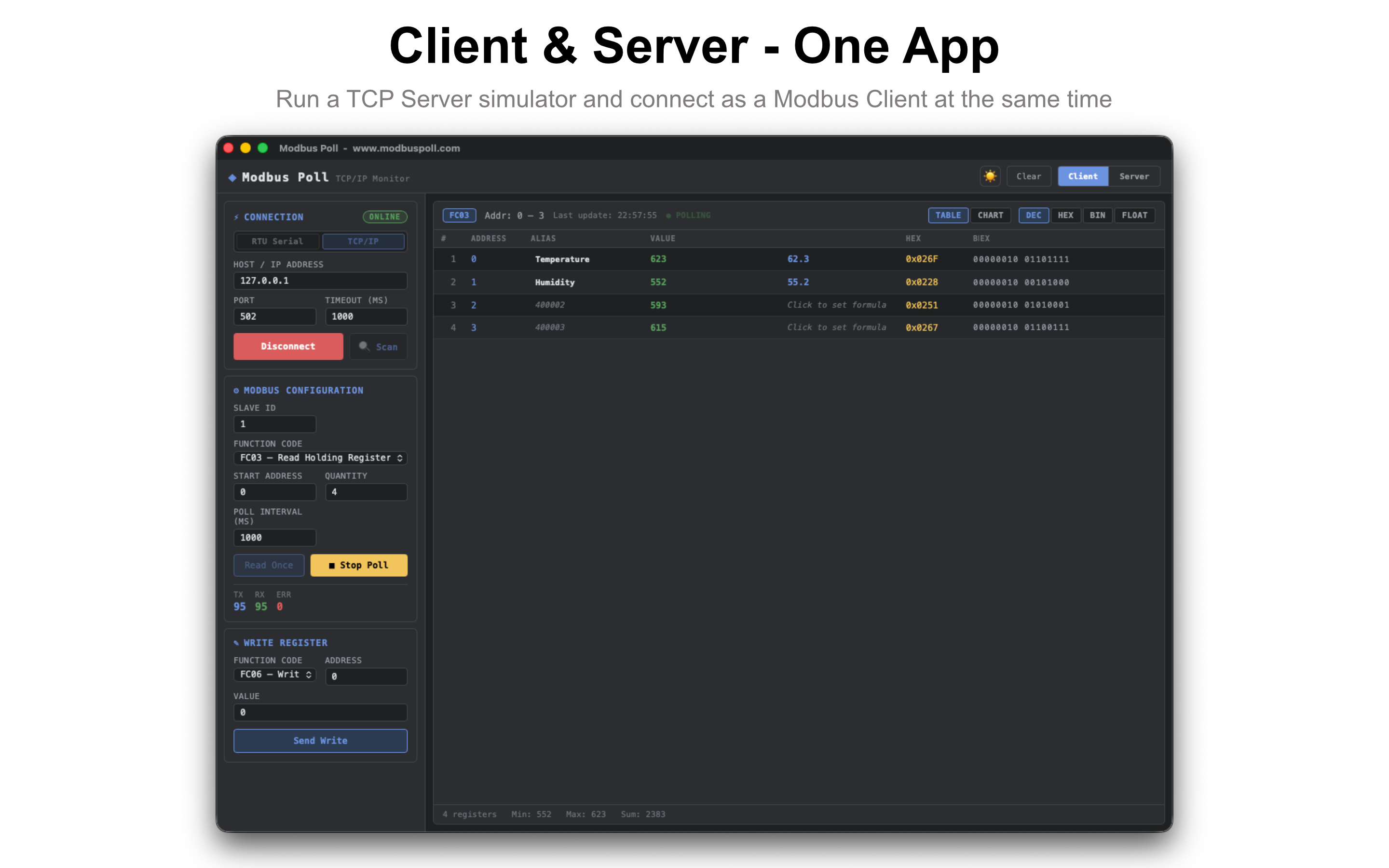Click the ERR counter value 0

[280, 607]
